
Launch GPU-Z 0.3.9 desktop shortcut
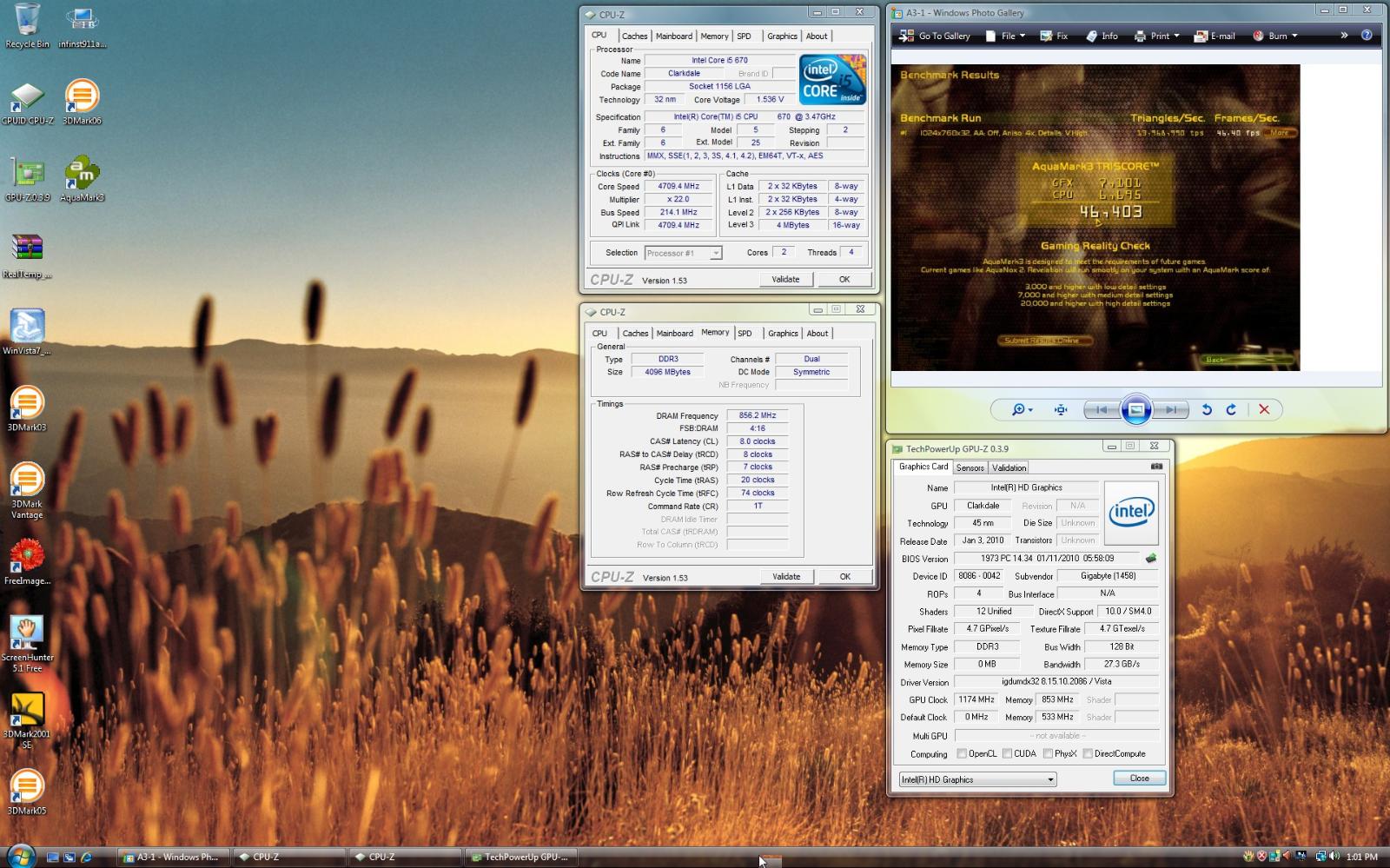pos(27,179)
